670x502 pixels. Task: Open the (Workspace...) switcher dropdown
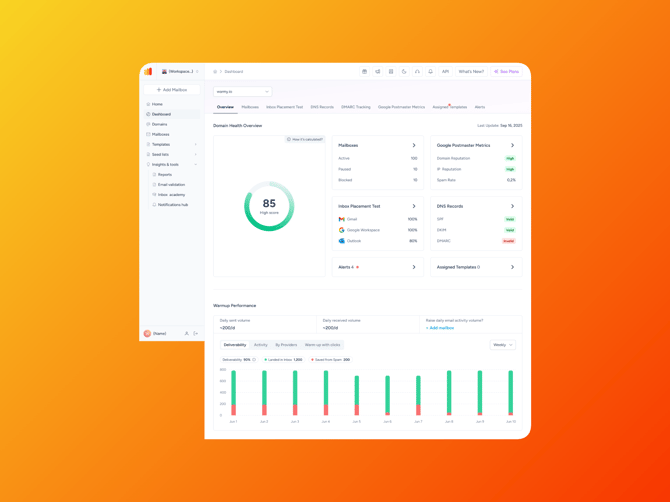click(180, 71)
